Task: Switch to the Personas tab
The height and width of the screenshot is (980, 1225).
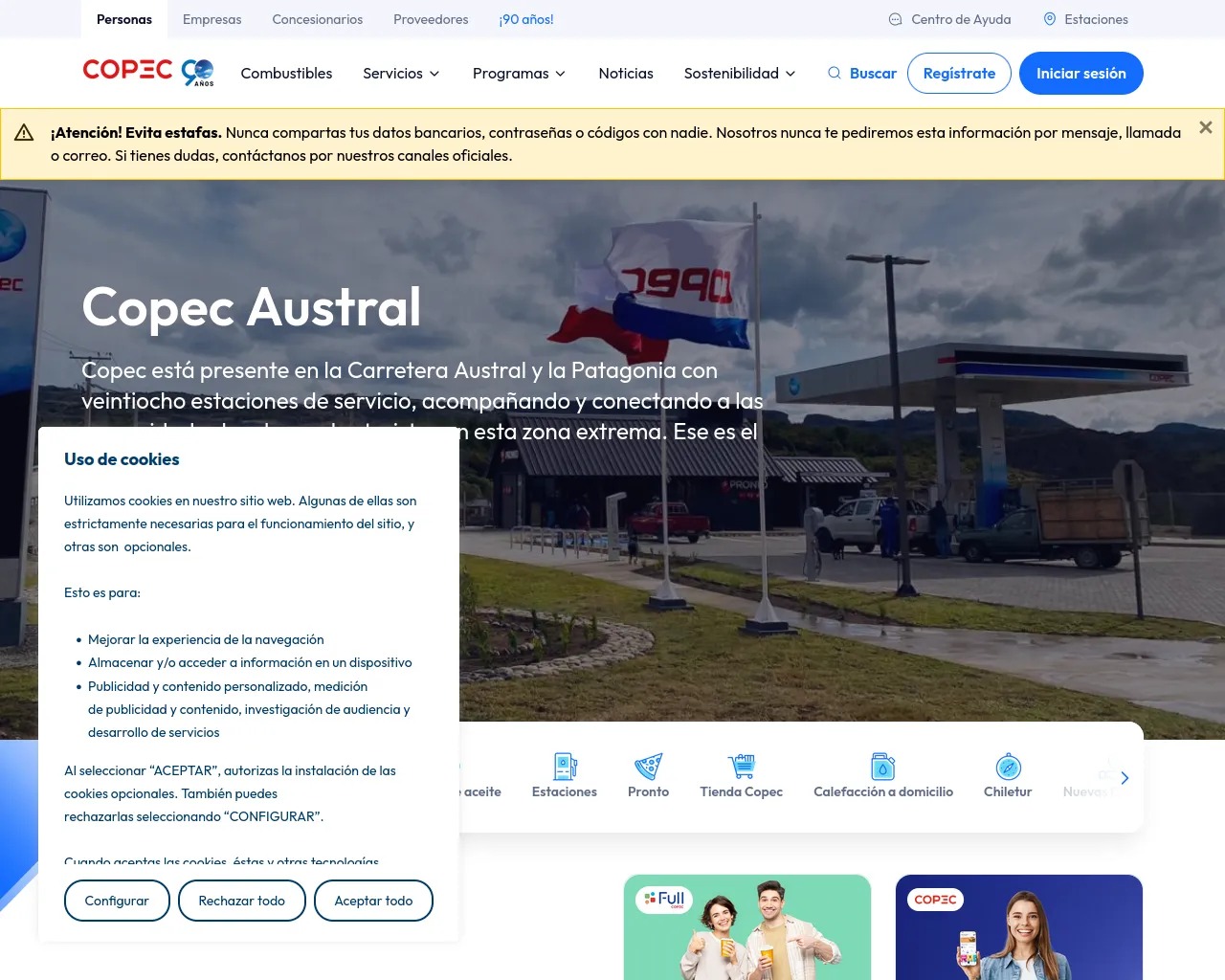Action: 124,19
